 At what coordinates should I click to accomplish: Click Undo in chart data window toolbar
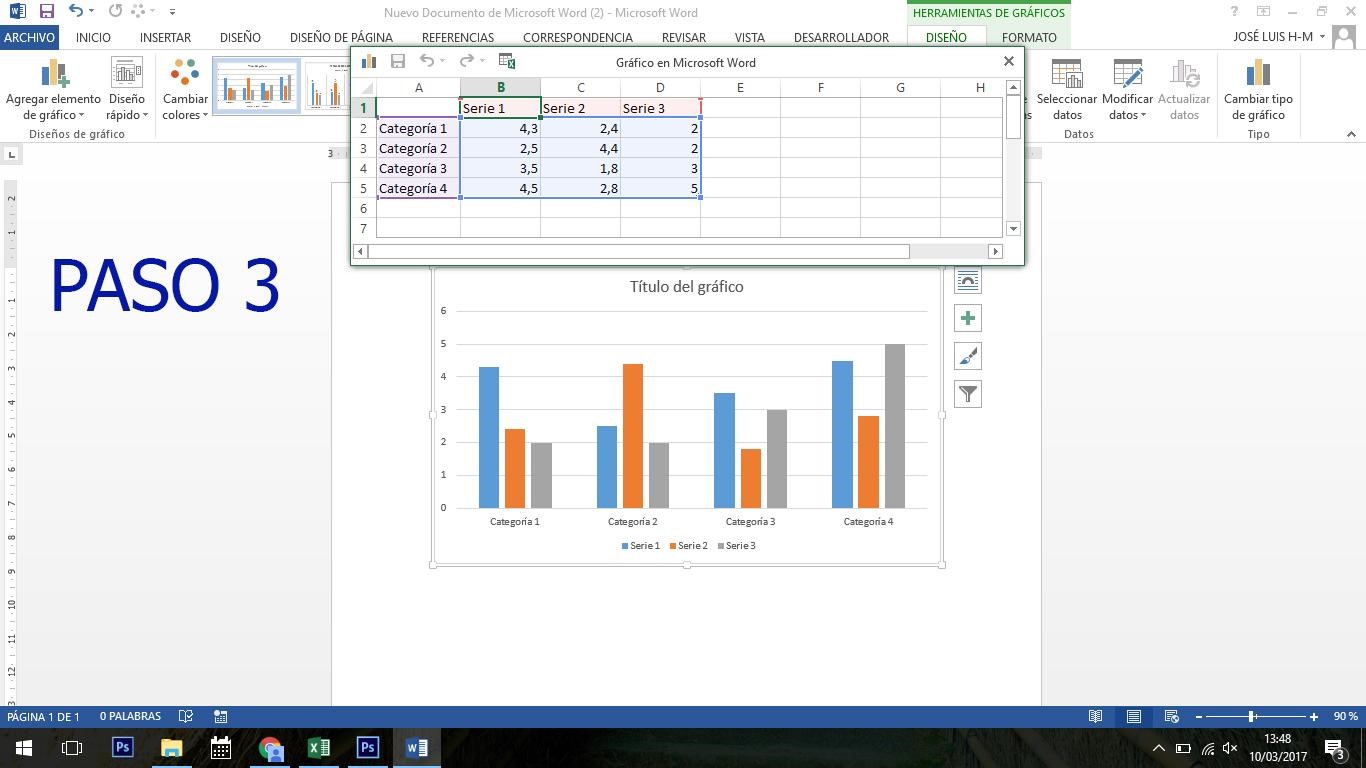click(427, 61)
